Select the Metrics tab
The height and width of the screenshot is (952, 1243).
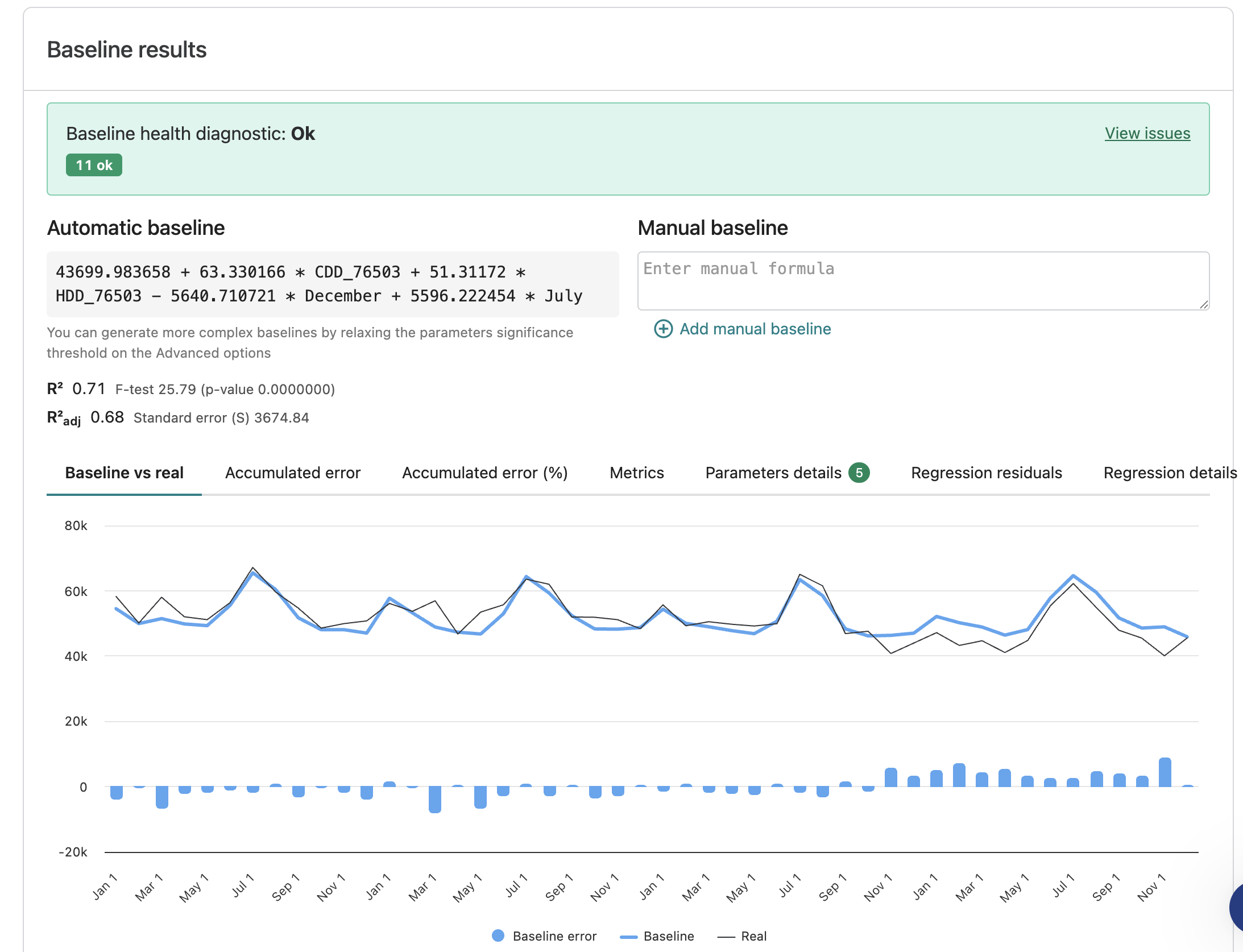[x=637, y=473]
